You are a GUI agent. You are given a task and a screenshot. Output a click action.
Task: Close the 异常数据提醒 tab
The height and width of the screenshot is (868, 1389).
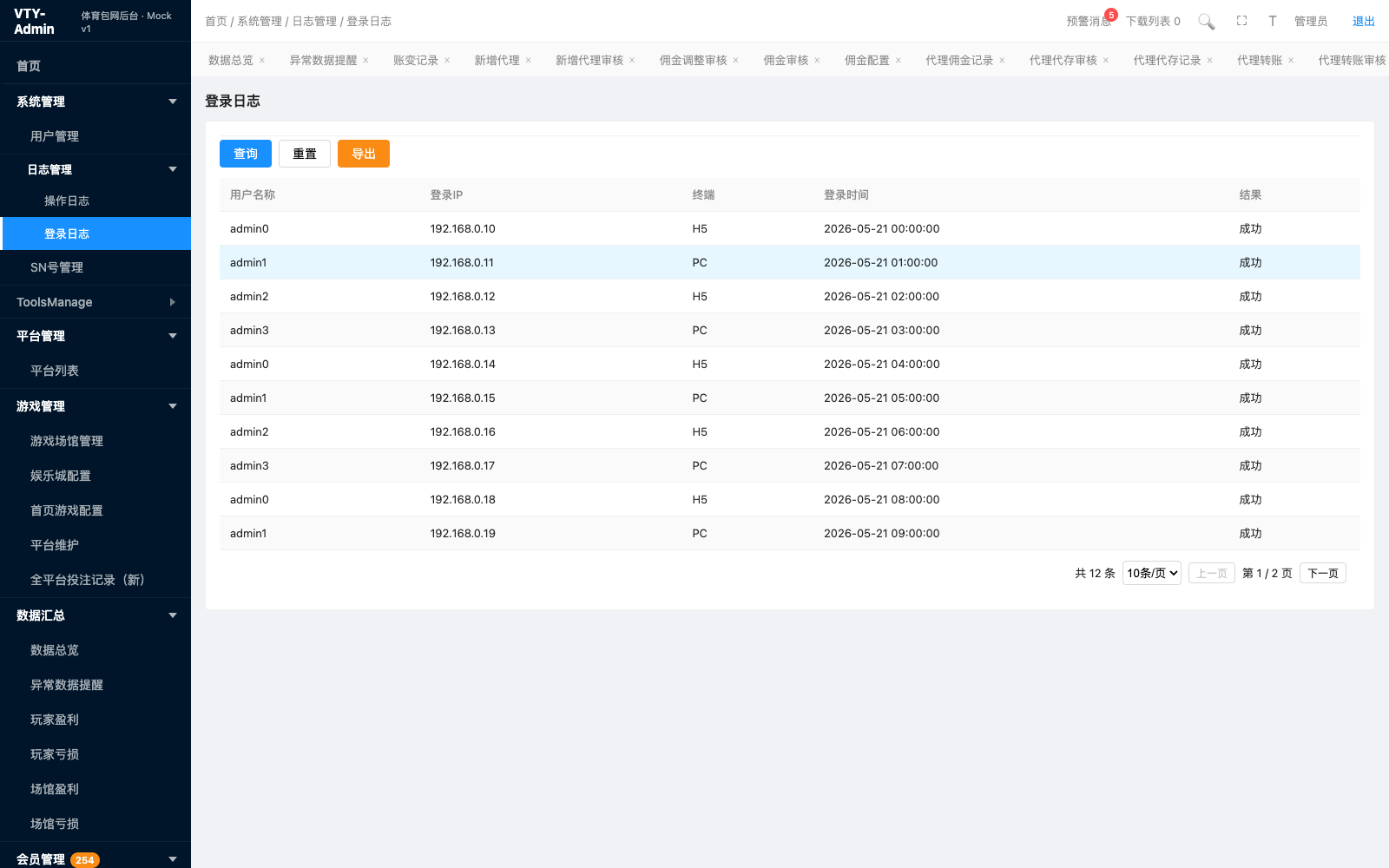[365, 61]
